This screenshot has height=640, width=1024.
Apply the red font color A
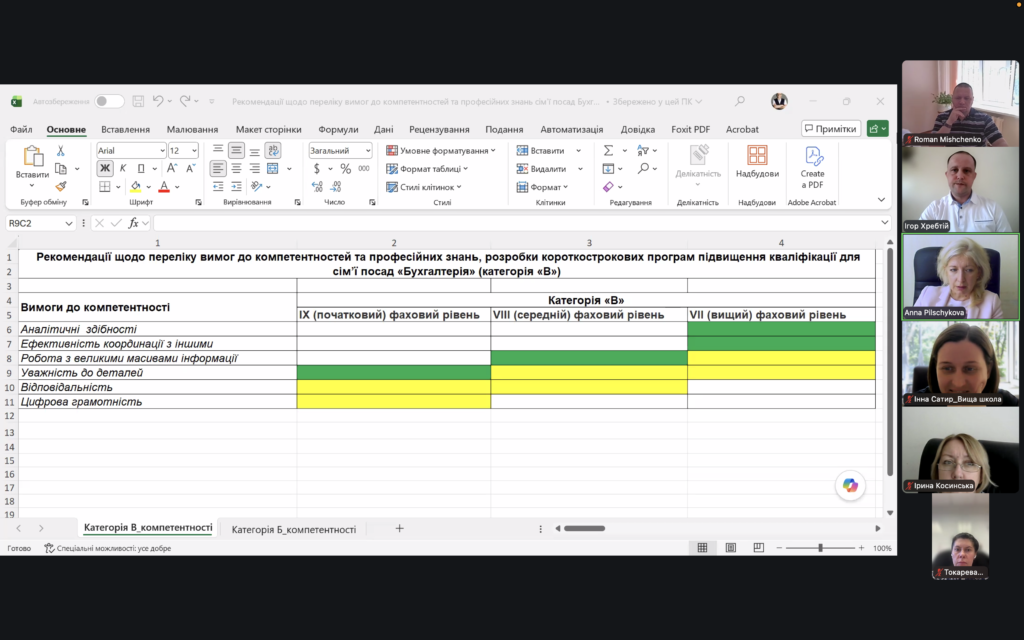point(164,187)
